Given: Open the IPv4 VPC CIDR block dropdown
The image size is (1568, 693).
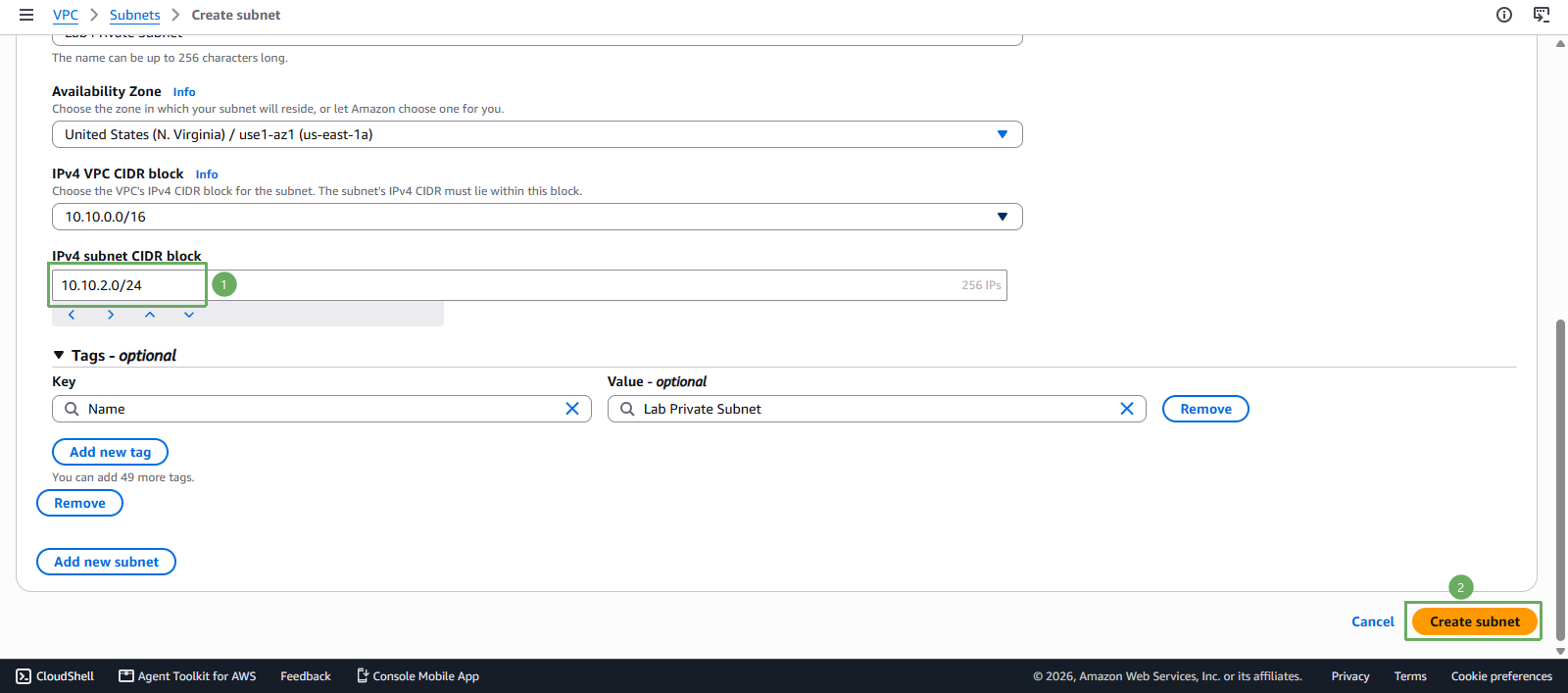Looking at the screenshot, I should [537, 217].
